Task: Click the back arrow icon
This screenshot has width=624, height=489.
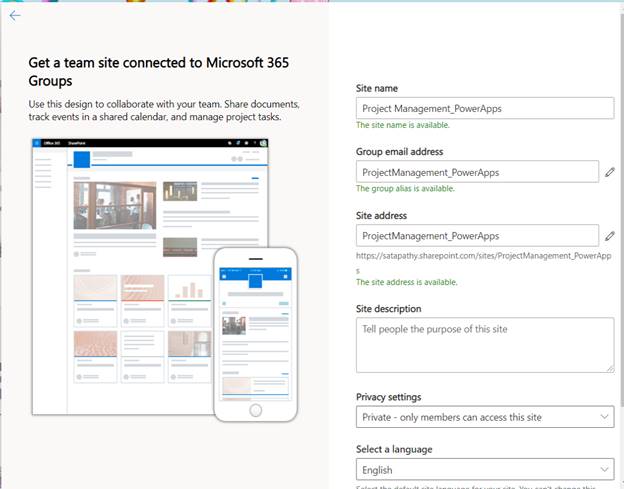Action: point(15,16)
